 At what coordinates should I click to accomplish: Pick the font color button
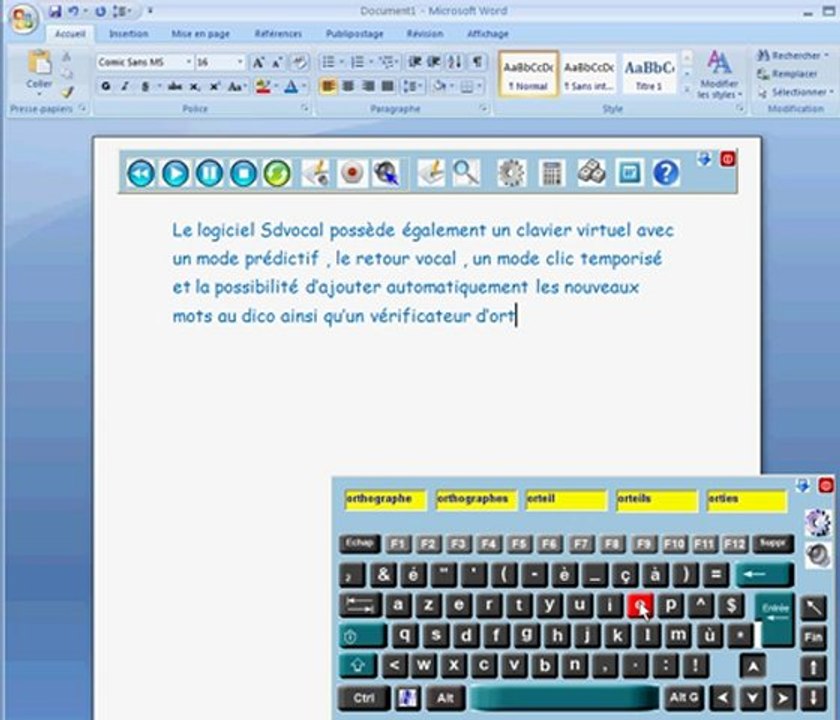click(x=291, y=86)
